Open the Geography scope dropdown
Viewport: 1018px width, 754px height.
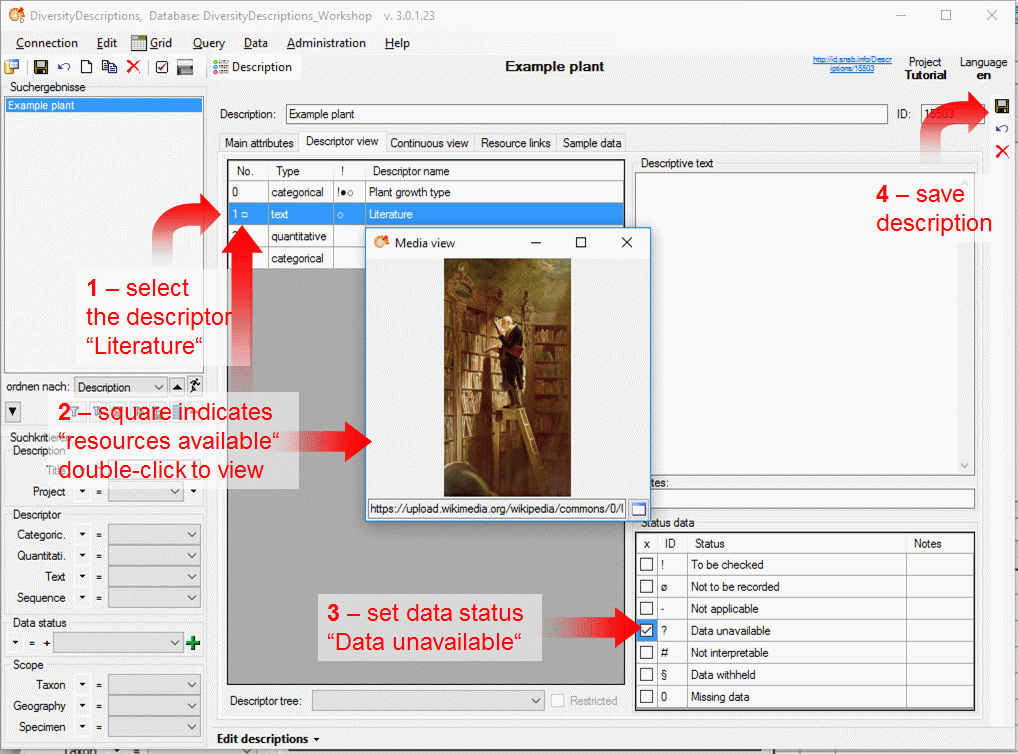point(154,705)
